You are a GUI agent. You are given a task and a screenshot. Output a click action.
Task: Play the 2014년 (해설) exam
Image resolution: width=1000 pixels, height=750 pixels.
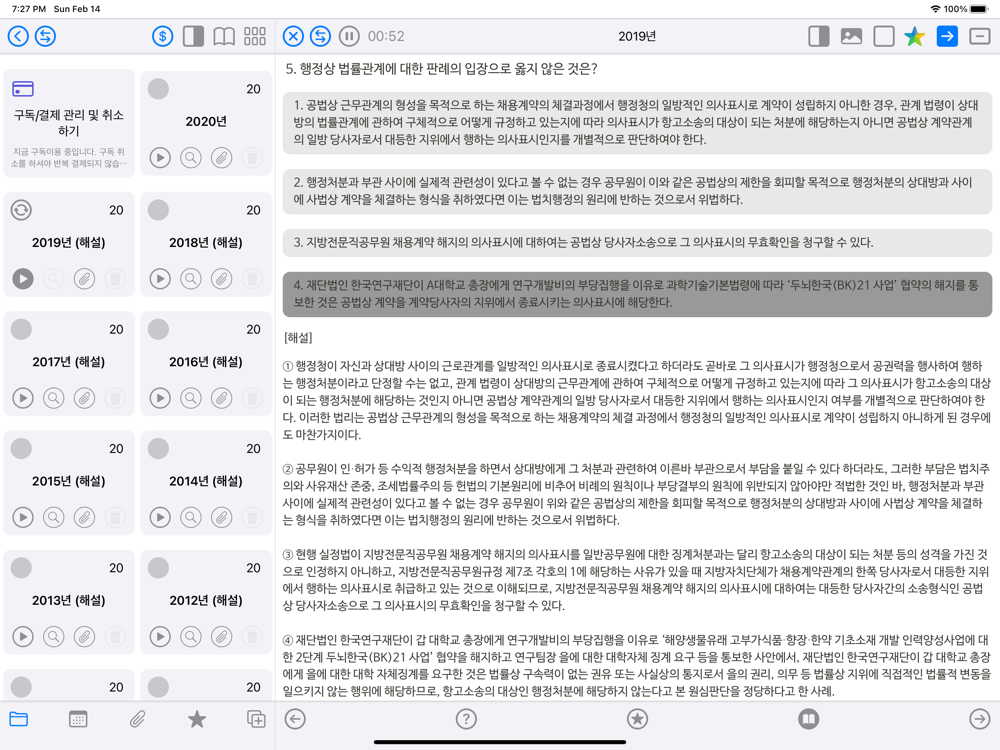click(x=160, y=517)
